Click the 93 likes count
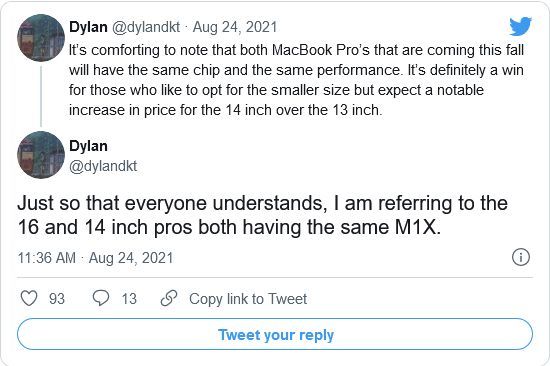 (57, 299)
